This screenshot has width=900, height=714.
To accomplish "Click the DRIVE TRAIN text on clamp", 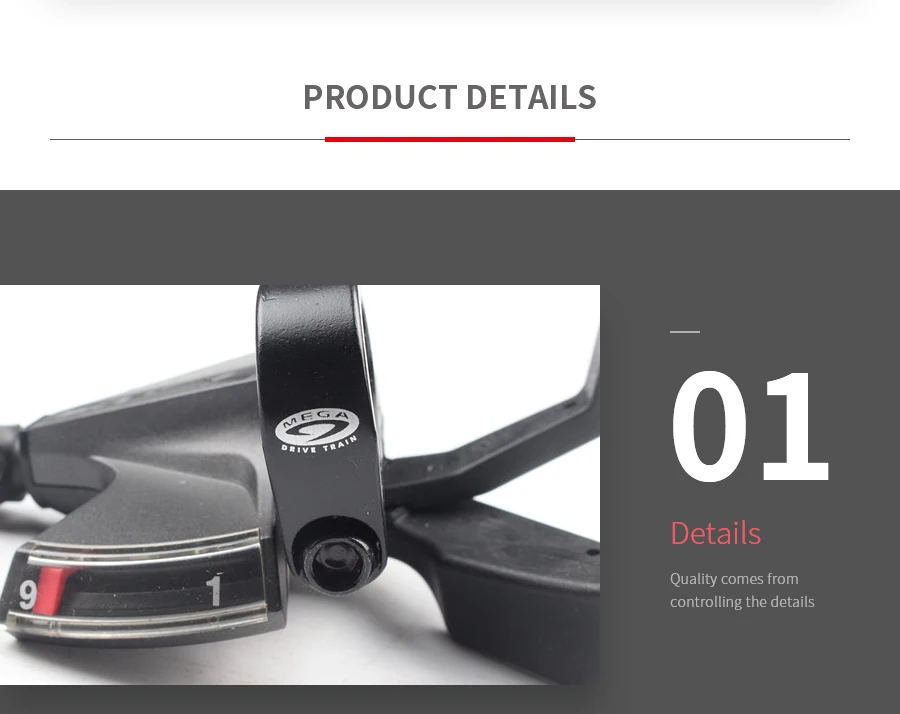I will point(319,445).
